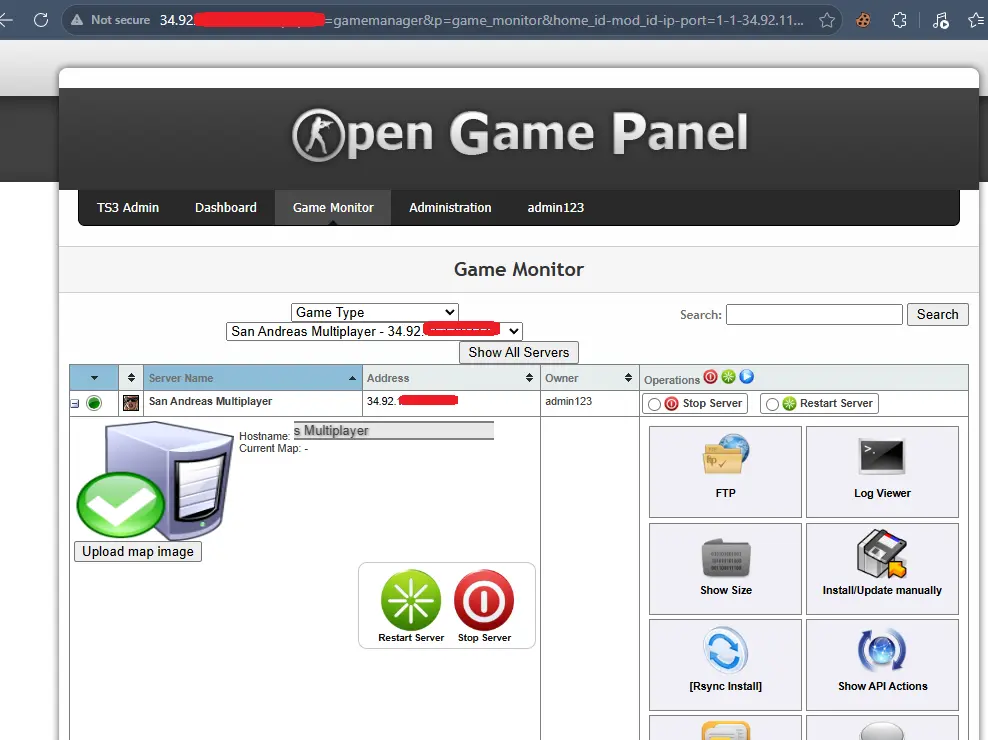This screenshot has width=988, height=740.
Task: Select the Stop Server radio button
Action: pyautogui.click(x=654, y=404)
